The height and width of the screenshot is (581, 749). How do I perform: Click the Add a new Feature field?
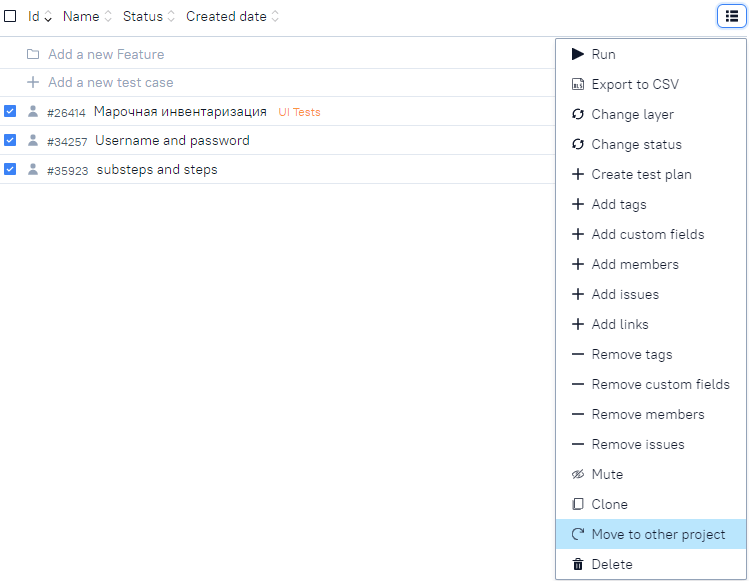(x=106, y=54)
